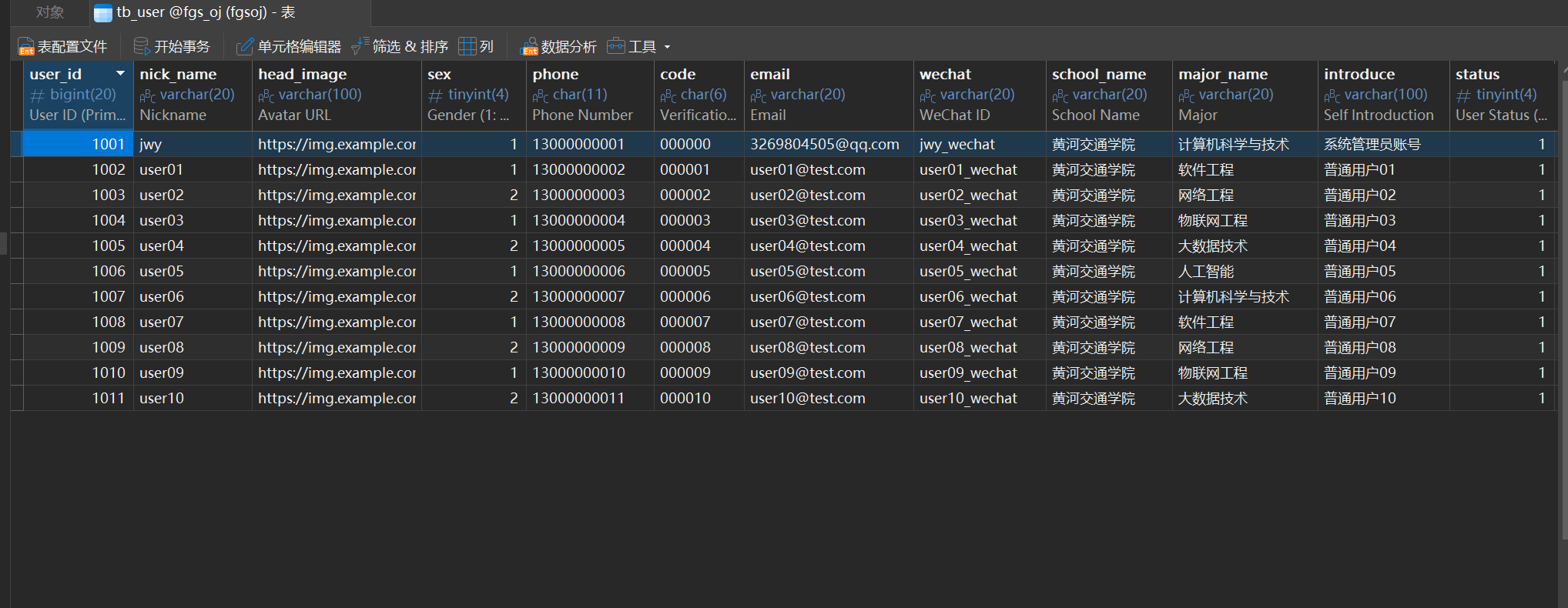
Task: Open the 单元格编辑器 cell editor icon
Action: (x=245, y=47)
